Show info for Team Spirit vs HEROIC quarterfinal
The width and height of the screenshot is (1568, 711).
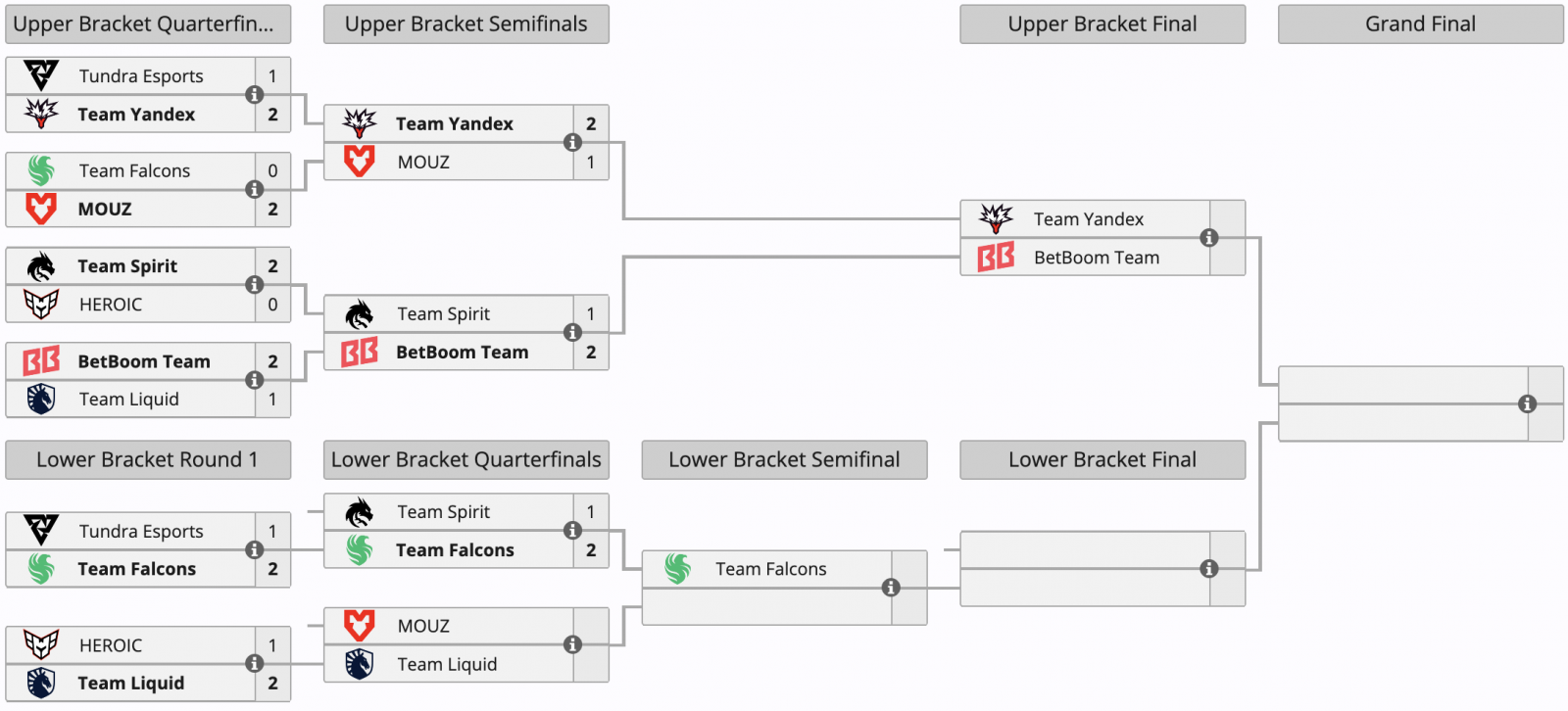pos(254,285)
